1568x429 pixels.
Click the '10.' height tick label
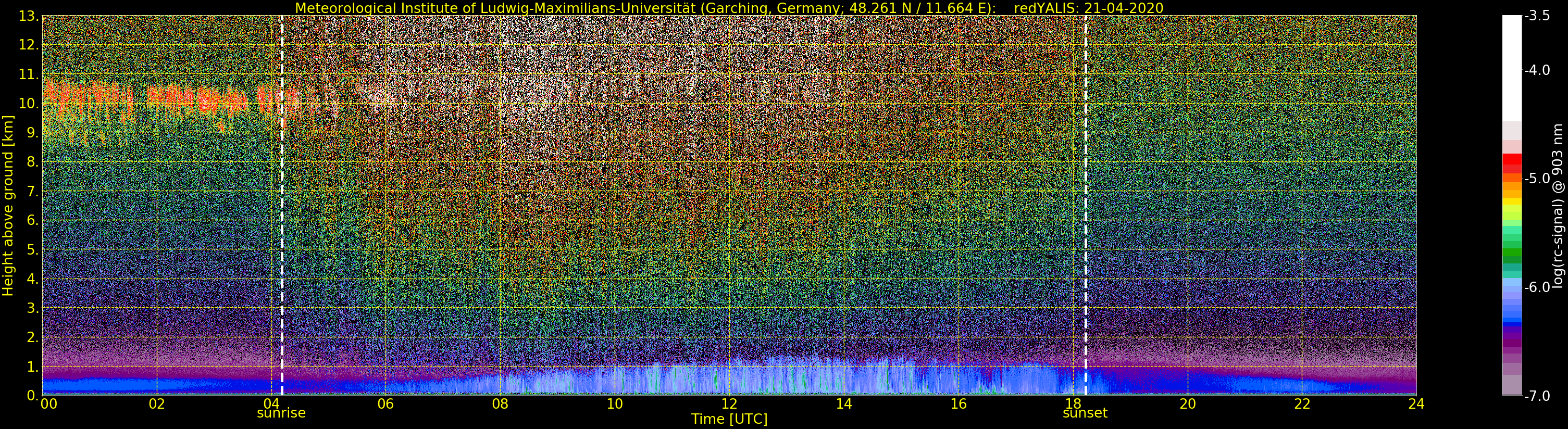coord(28,104)
